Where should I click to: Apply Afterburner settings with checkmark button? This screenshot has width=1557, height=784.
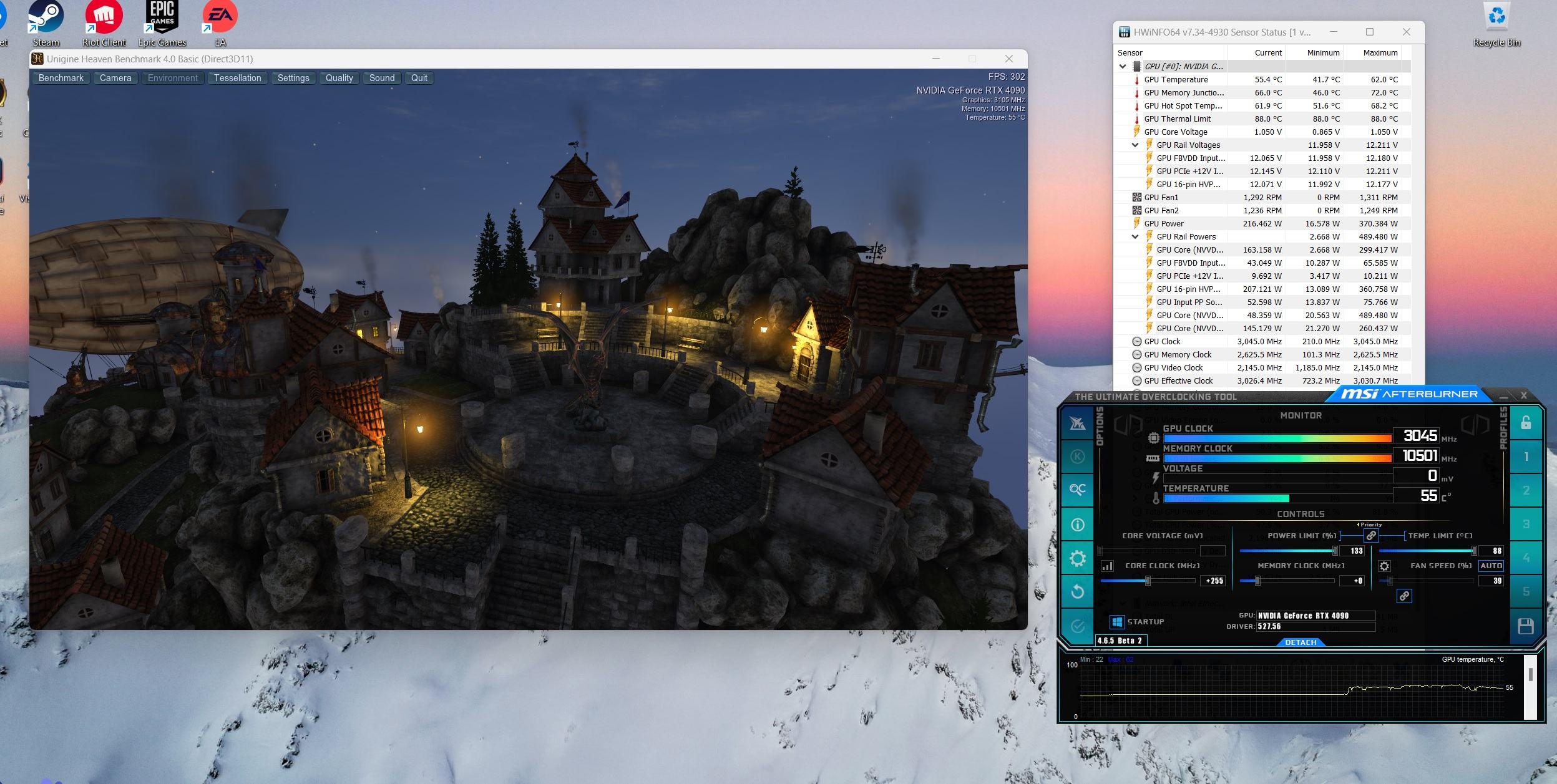1077,626
